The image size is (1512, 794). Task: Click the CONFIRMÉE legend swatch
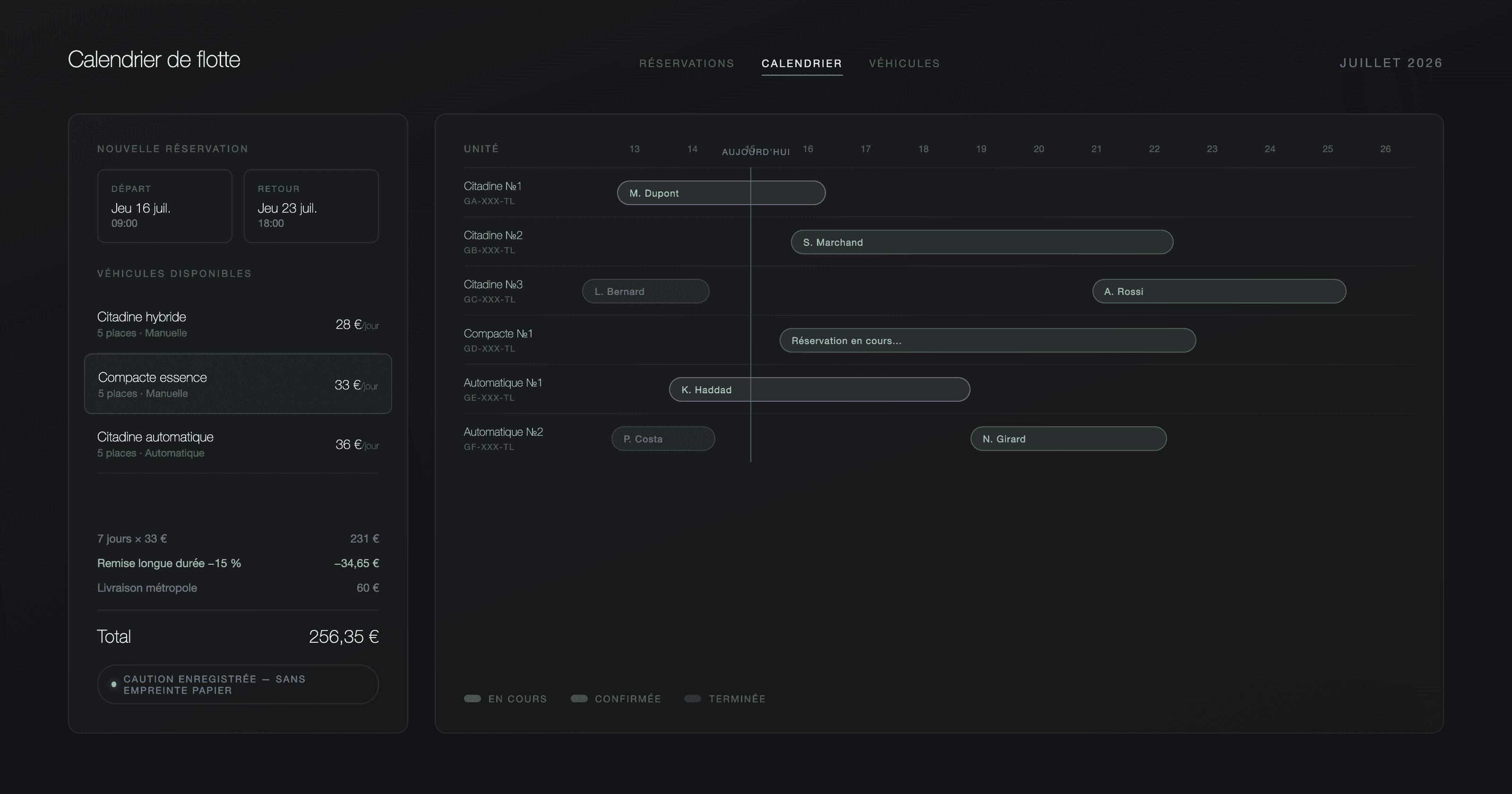(579, 699)
